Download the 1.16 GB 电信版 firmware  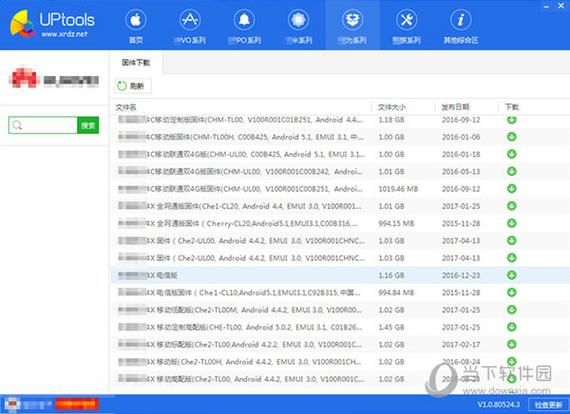point(511,275)
